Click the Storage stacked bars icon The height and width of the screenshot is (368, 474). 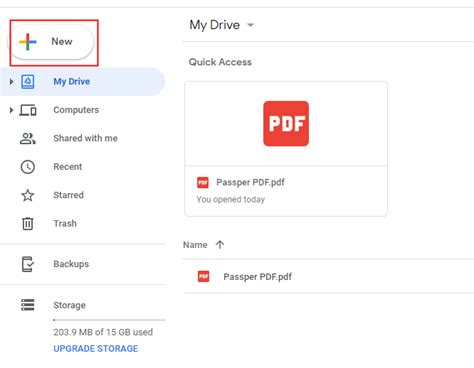tap(28, 305)
